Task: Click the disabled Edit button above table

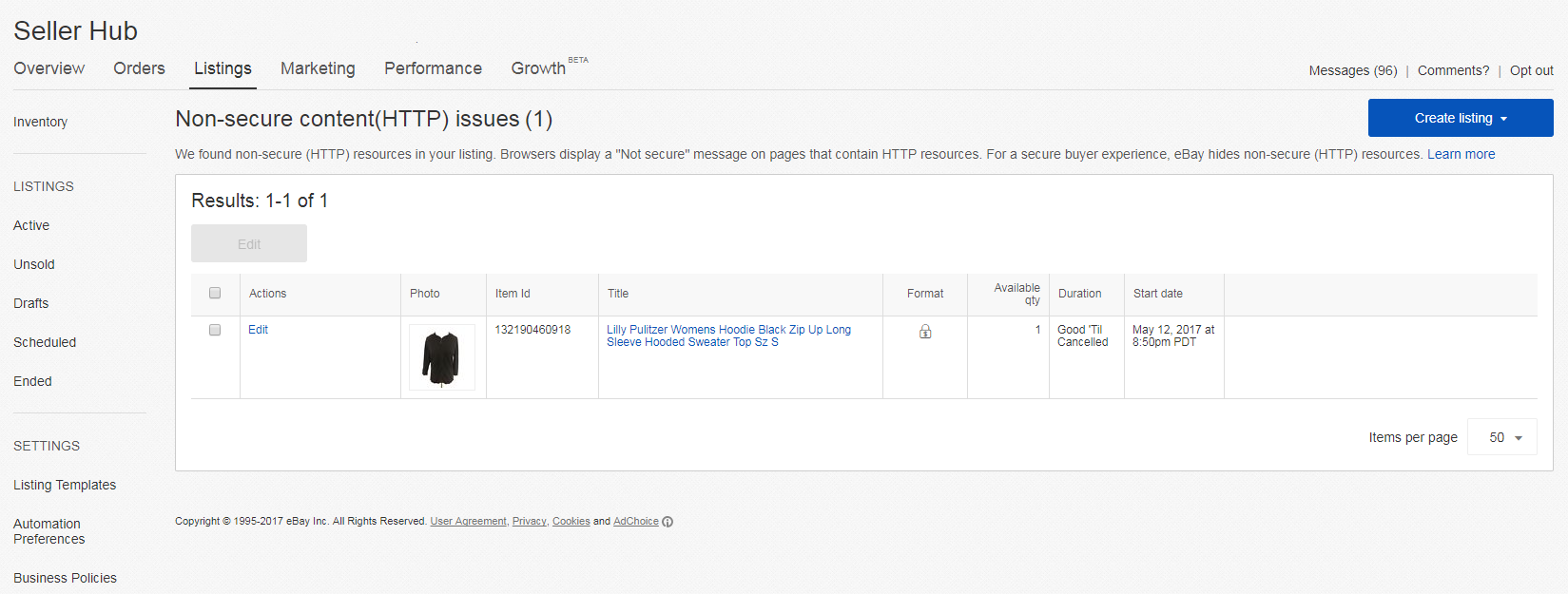Action: point(249,243)
